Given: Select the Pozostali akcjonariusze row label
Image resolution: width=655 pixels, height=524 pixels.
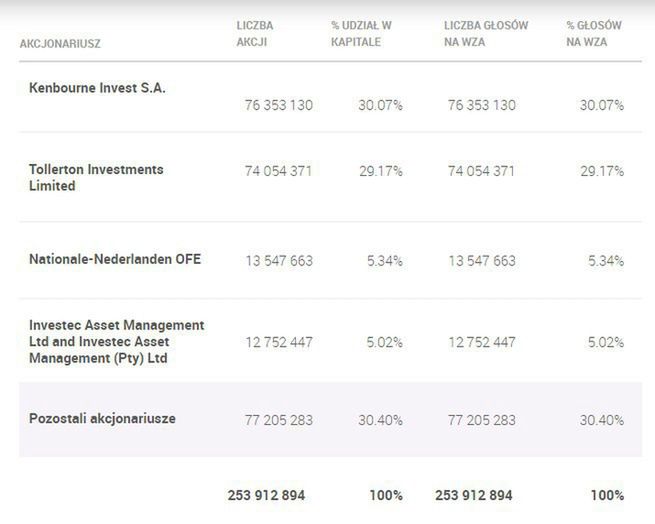Looking at the screenshot, I should [x=102, y=419].
